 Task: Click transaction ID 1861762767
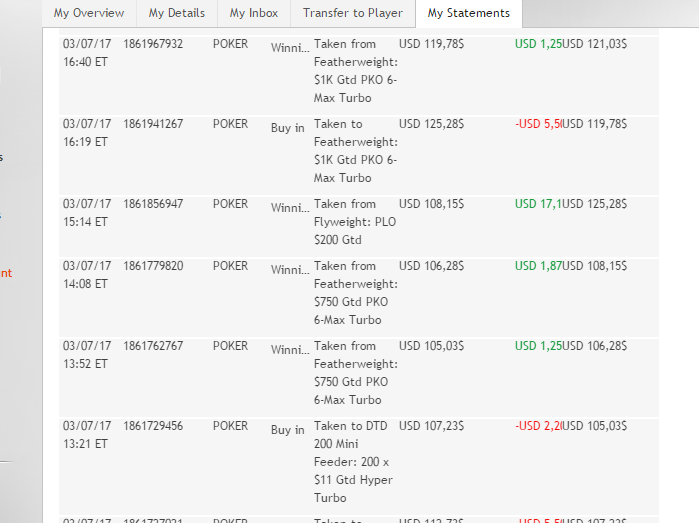pos(153,347)
